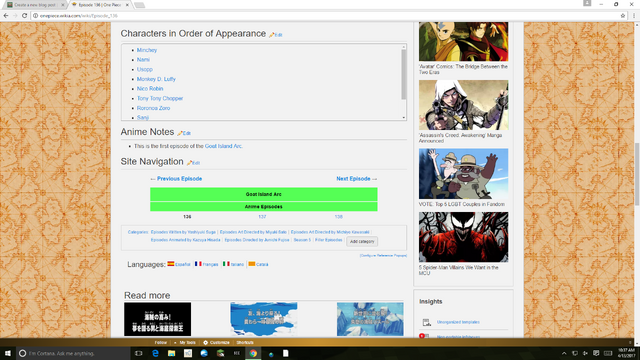640x360 pixels.
Task: Open the Chrome menu (three dots)
Action: [634, 16]
